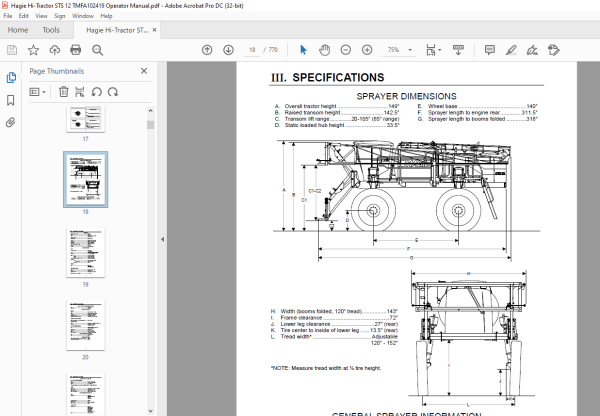
Task: Select the Hagie Hi-Tractor document tab
Action: [x=117, y=30]
